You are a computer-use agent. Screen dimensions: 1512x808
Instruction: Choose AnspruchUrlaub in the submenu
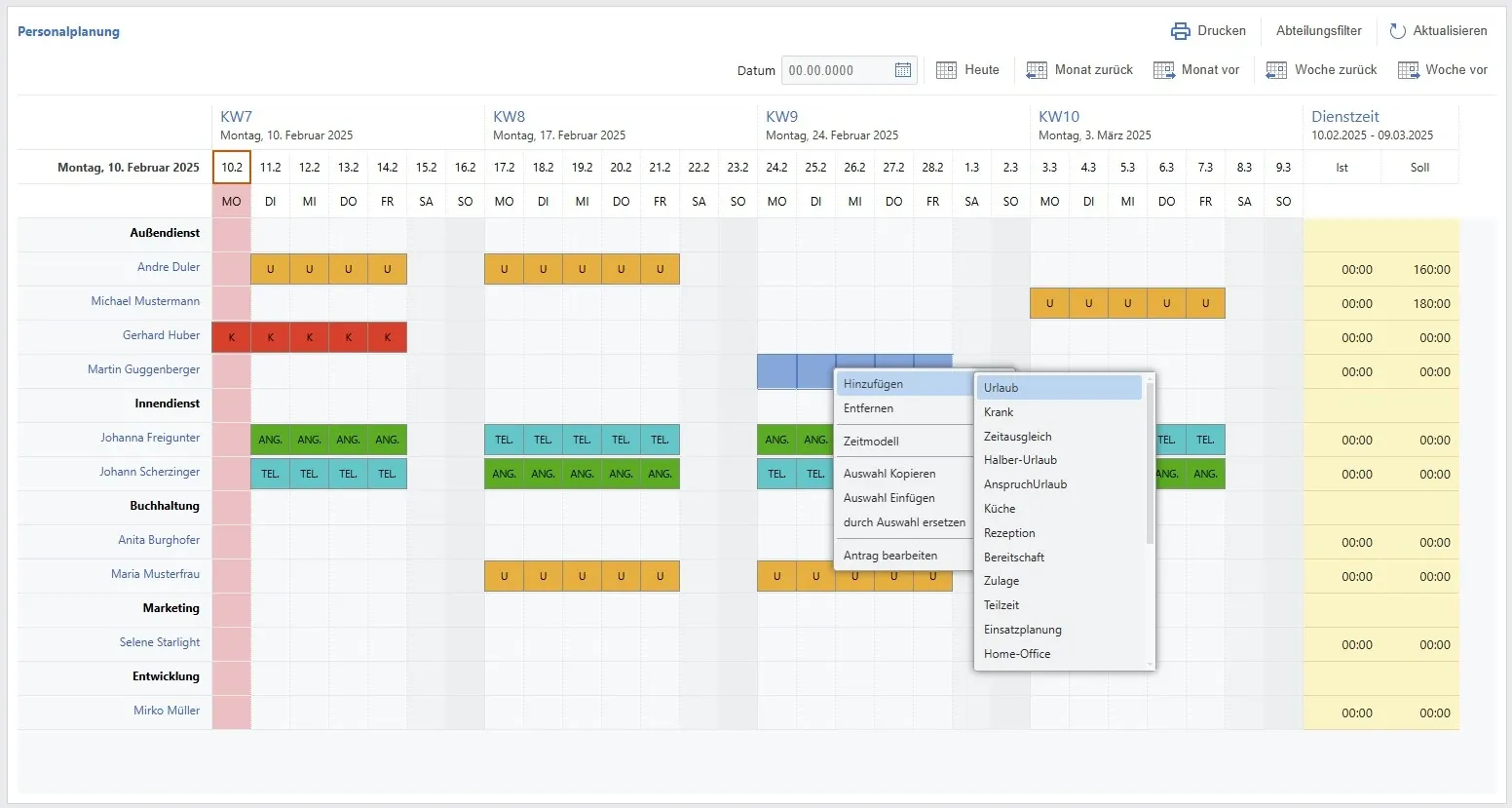[x=1059, y=484]
